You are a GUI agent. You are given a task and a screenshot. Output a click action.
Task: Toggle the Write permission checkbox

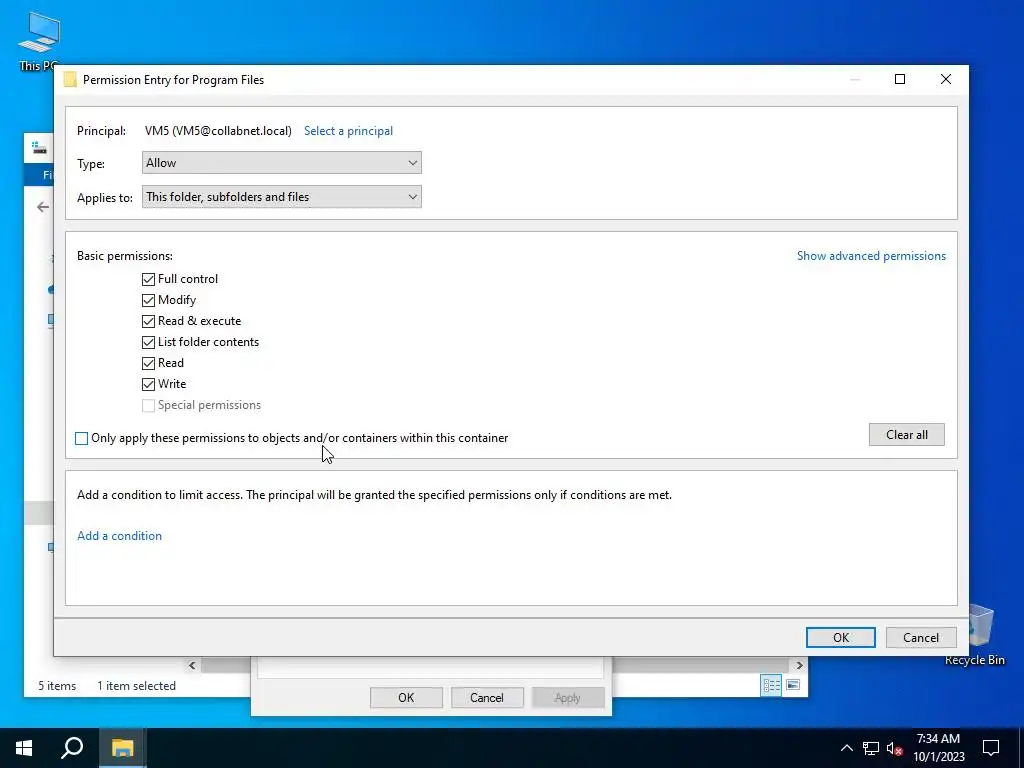pyautogui.click(x=148, y=384)
